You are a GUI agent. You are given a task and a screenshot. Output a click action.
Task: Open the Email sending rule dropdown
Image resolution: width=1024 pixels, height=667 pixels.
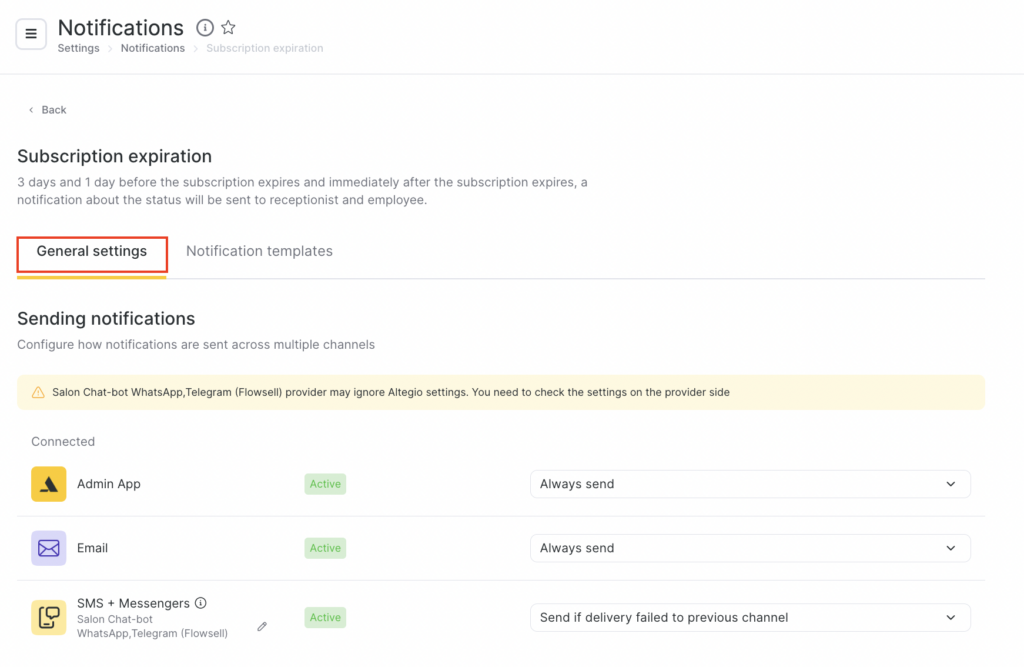(x=749, y=548)
